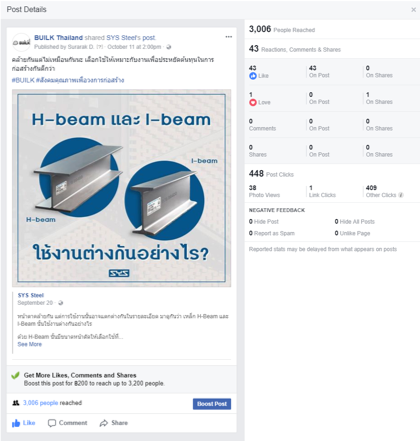Screen dimensions: 420x441
Task: Click the Other Clicks info icon
Action: pos(401,195)
